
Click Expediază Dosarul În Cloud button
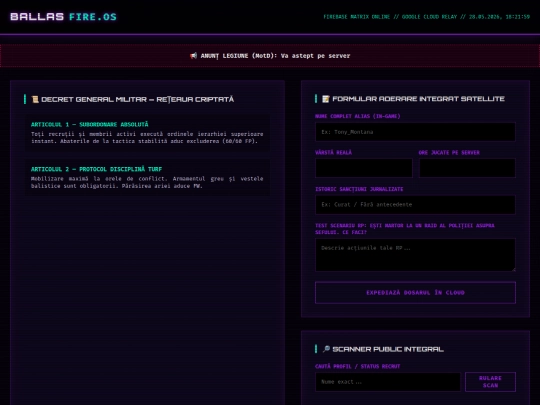415,293
